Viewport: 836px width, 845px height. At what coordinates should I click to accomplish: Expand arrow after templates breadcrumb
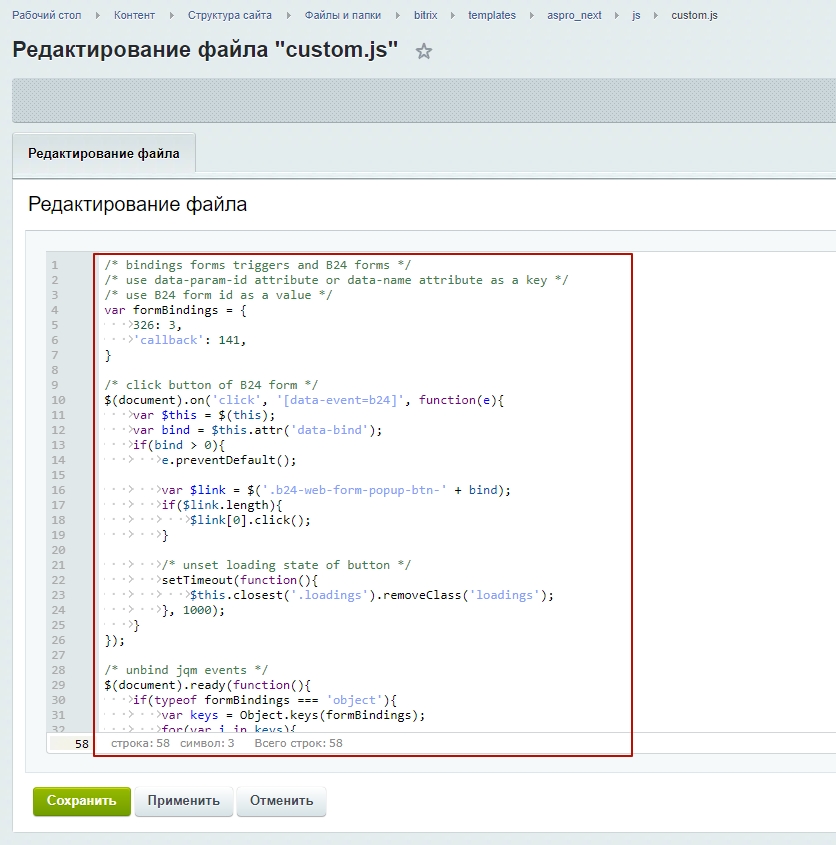click(532, 16)
